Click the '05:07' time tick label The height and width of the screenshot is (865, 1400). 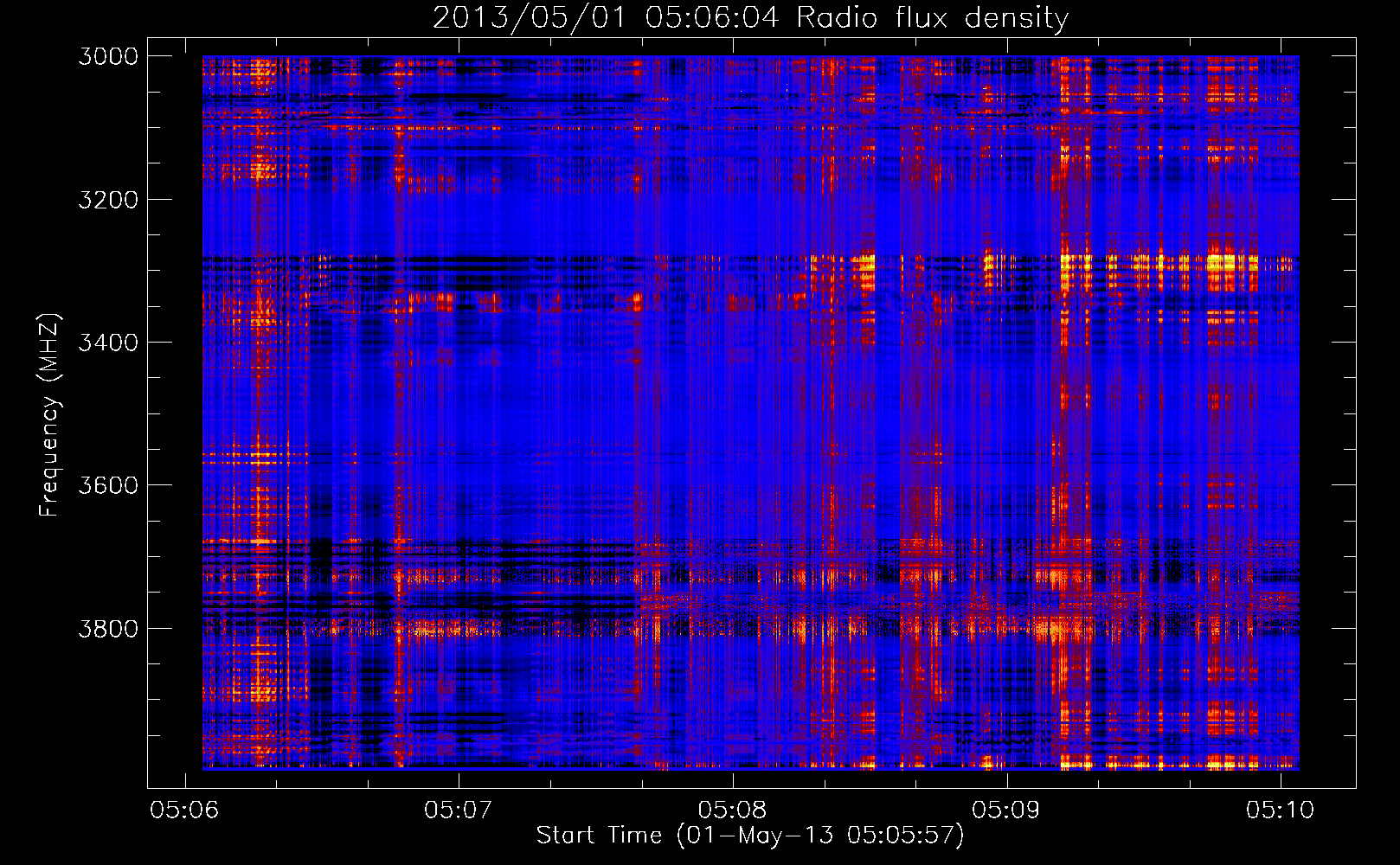[x=458, y=810]
